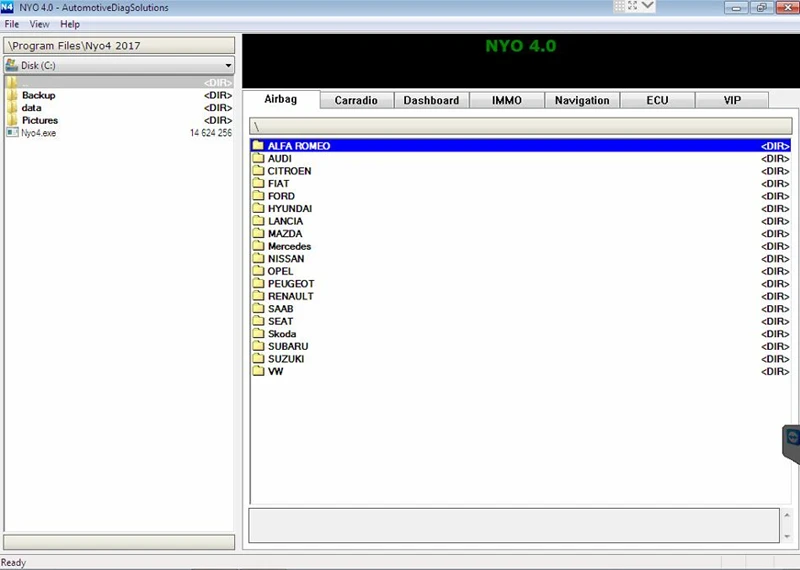Click the <DIR> label of the VW row

(775, 371)
